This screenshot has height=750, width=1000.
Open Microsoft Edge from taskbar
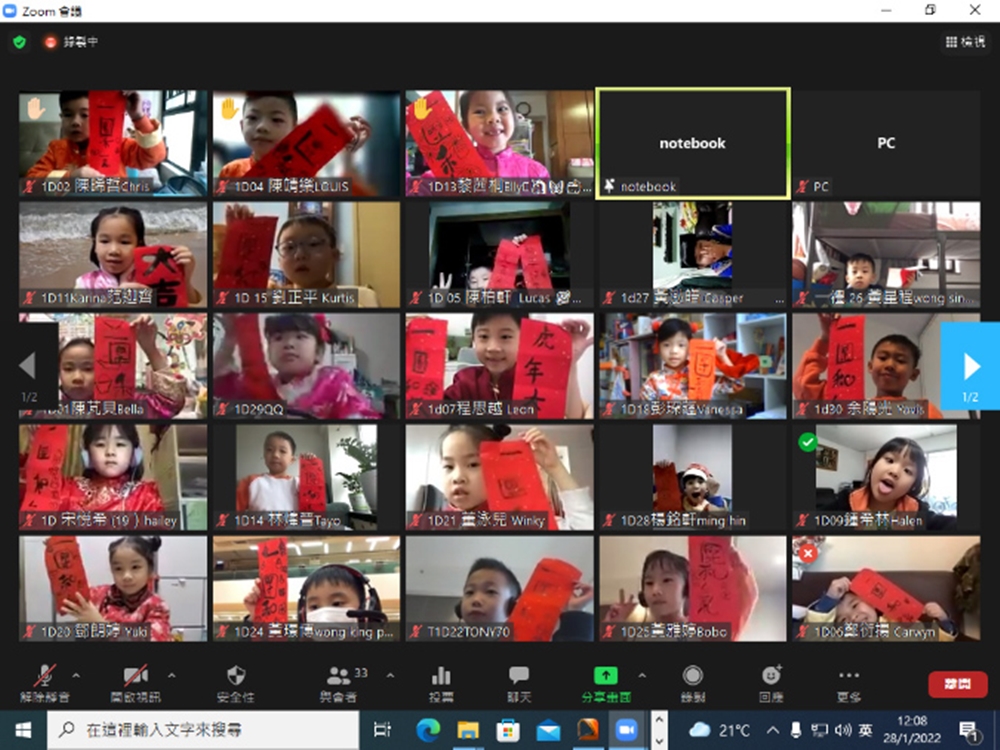(x=428, y=730)
